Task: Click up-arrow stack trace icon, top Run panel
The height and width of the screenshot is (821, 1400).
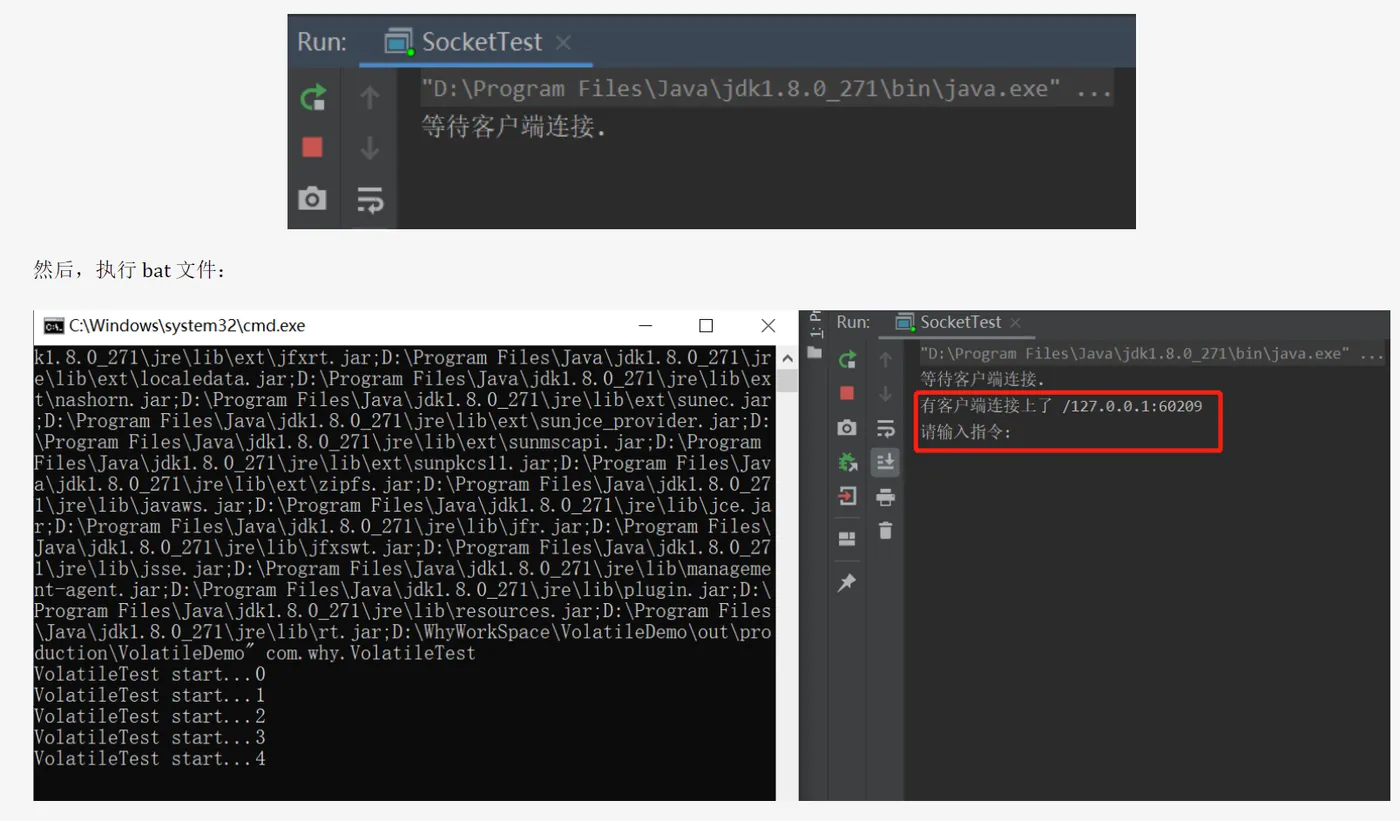Action: point(370,97)
